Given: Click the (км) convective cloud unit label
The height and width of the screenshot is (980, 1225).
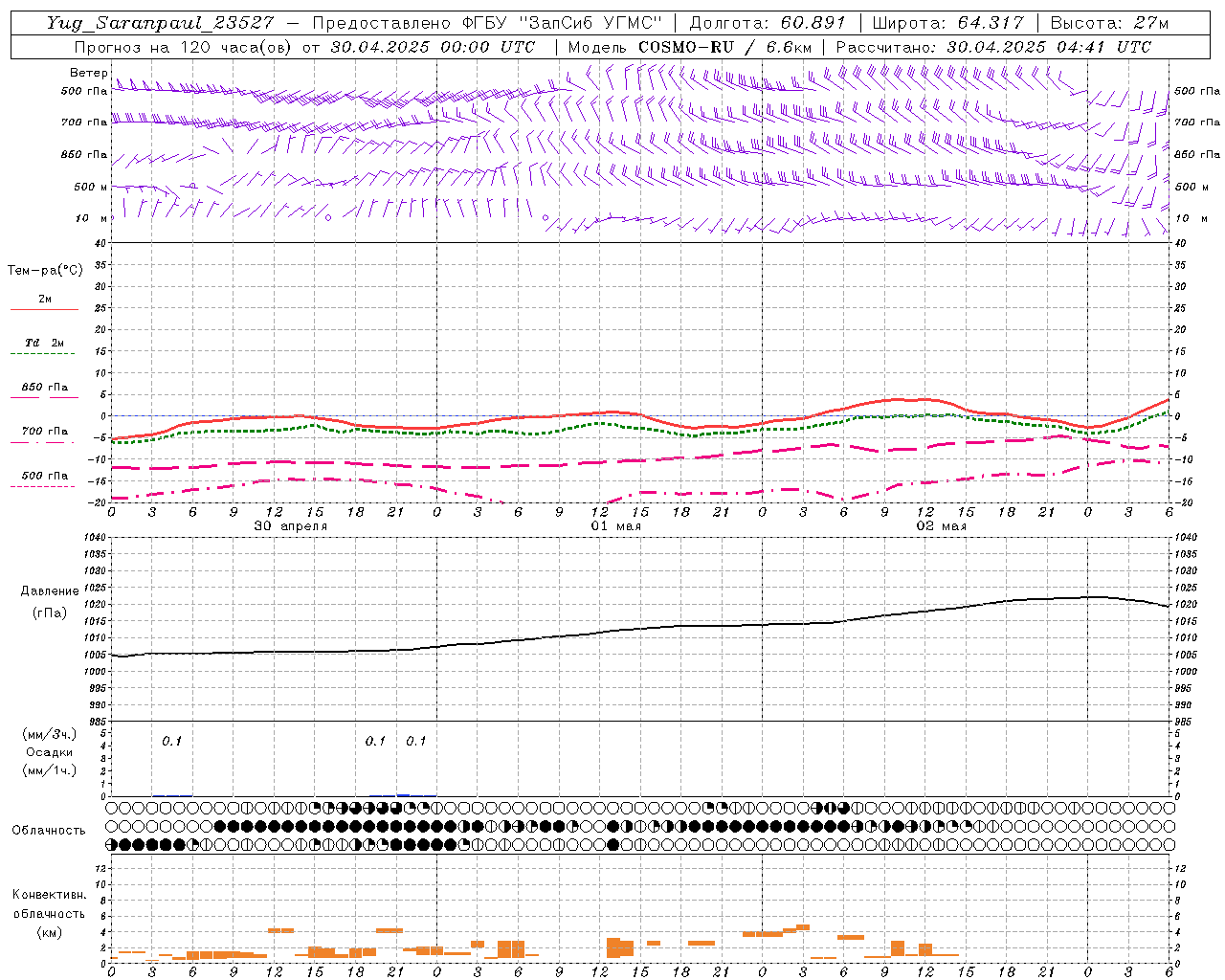Looking at the screenshot, I should tap(49, 932).
